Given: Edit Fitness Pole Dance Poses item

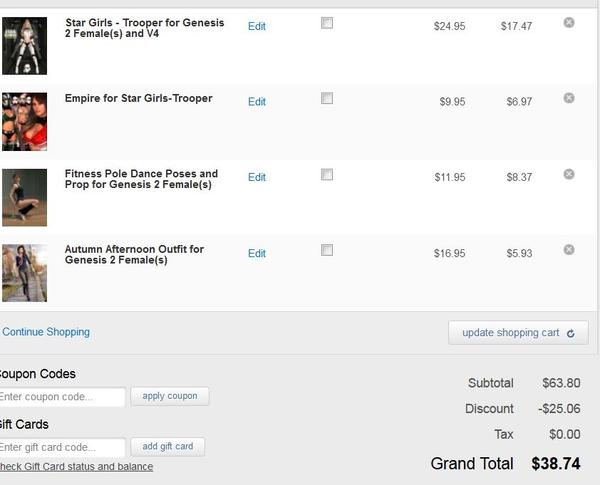Looking at the screenshot, I should 257,178.
